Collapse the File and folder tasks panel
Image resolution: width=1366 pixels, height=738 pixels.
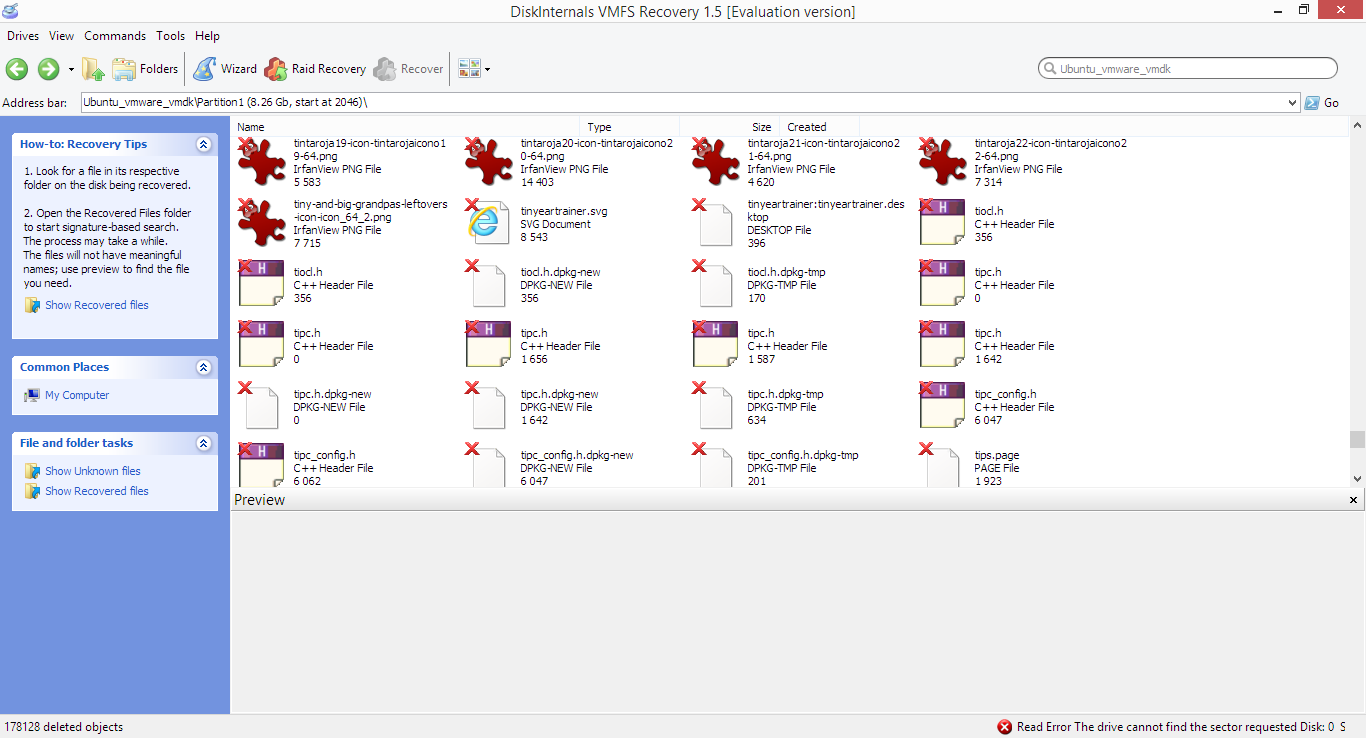coord(204,443)
